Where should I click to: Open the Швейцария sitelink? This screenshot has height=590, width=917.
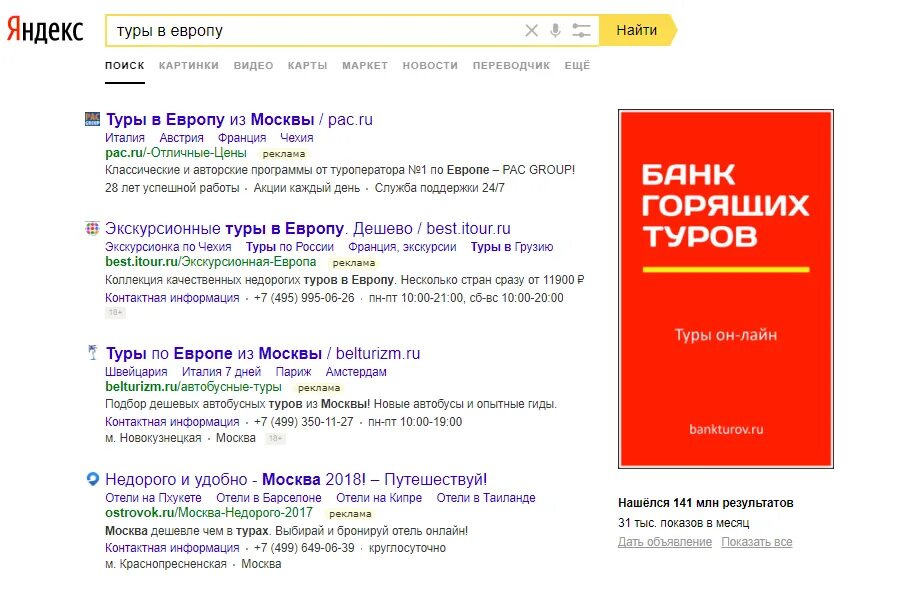[136, 372]
